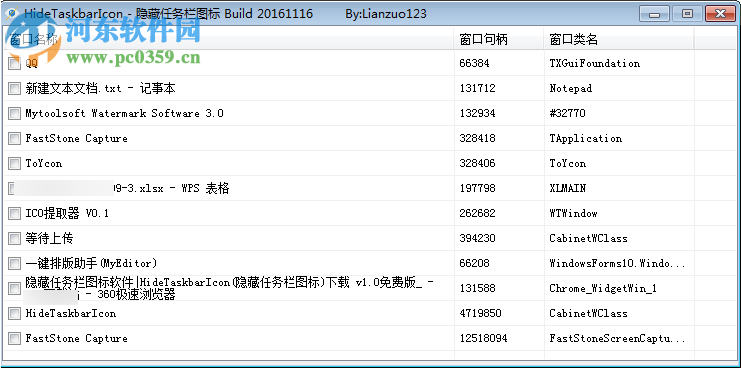Click CabinetWClass in the HideTaskbarIcon row
Image resolution: width=741 pixels, height=368 pixels.
[x=588, y=314]
